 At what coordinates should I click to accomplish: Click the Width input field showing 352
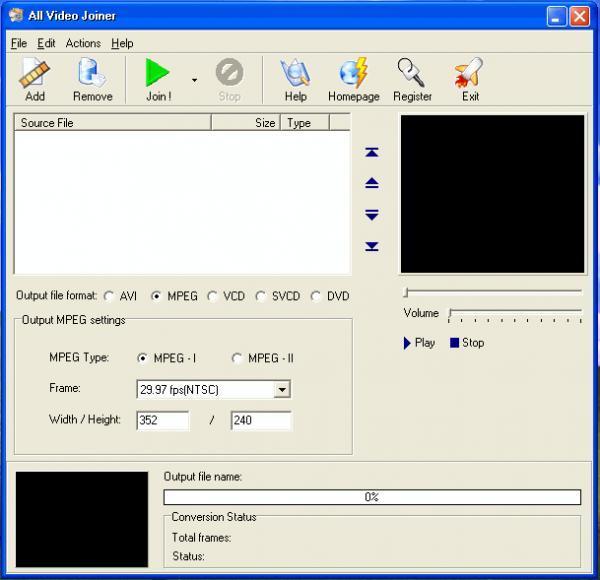click(163, 420)
